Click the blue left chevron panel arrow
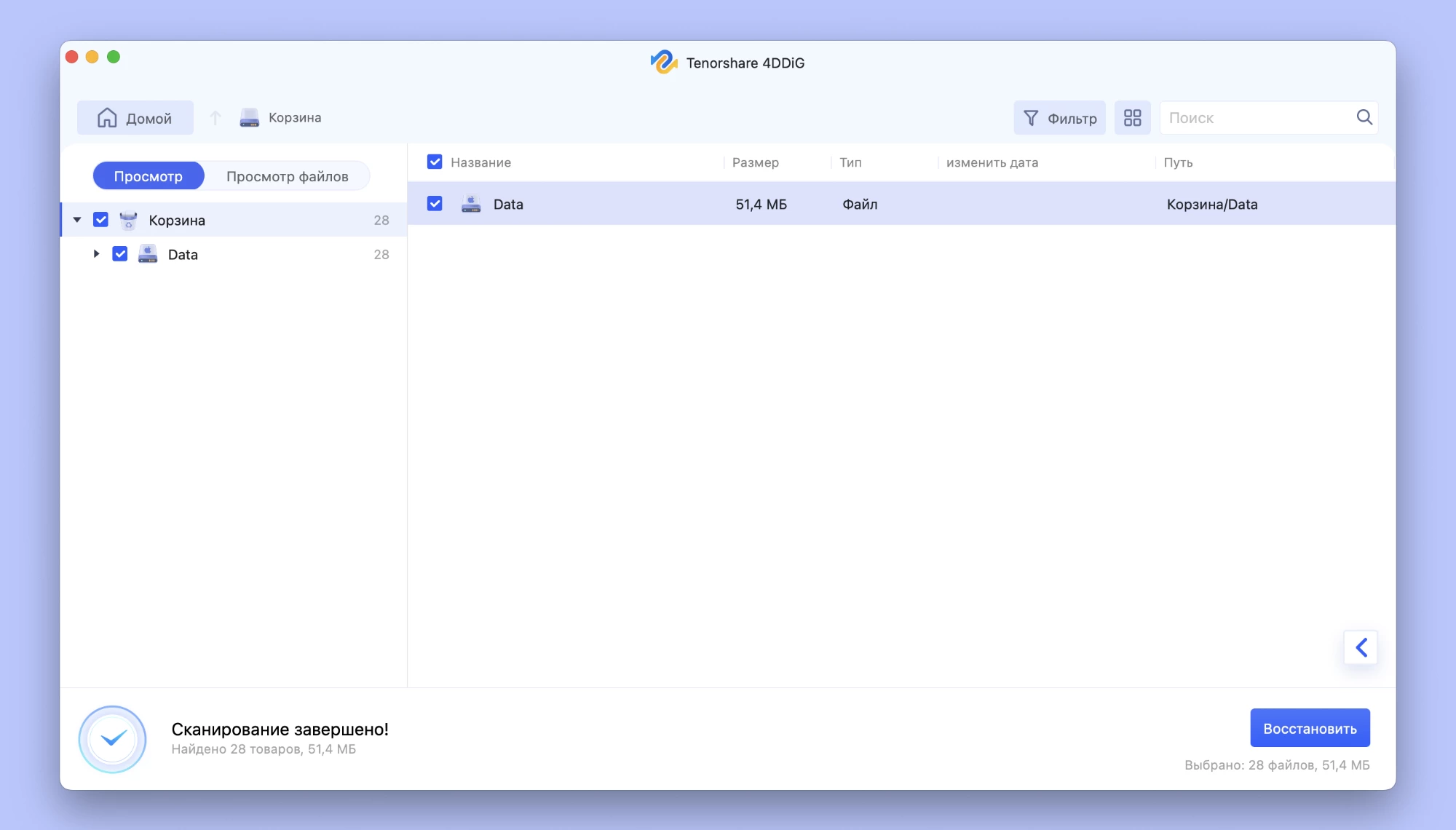Viewport: 1456px width, 830px height. 1361,647
